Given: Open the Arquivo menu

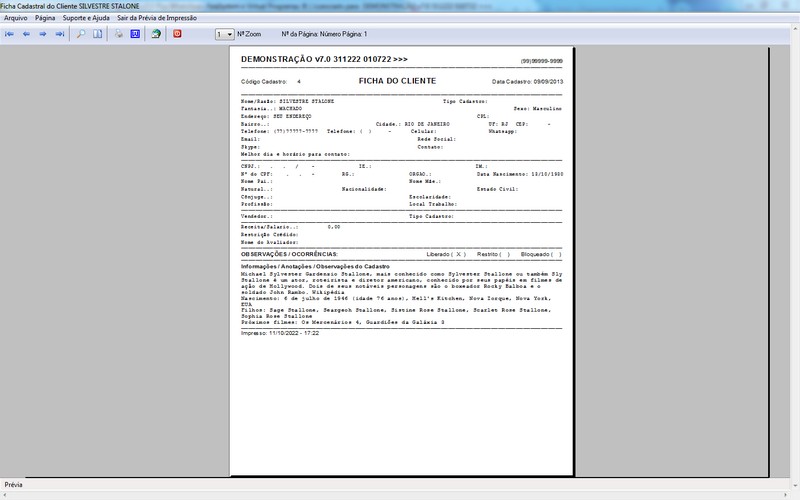Looking at the screenshot, I should (15, 18).
